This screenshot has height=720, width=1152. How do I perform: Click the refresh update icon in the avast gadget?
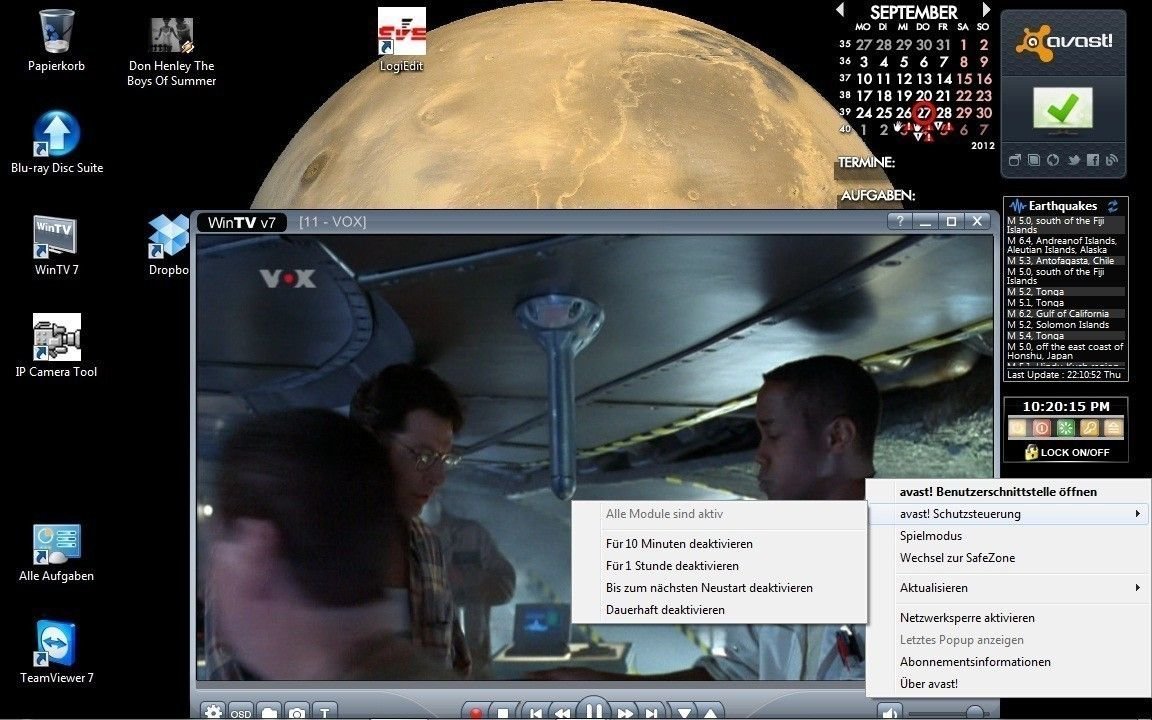coord(1053,160)
